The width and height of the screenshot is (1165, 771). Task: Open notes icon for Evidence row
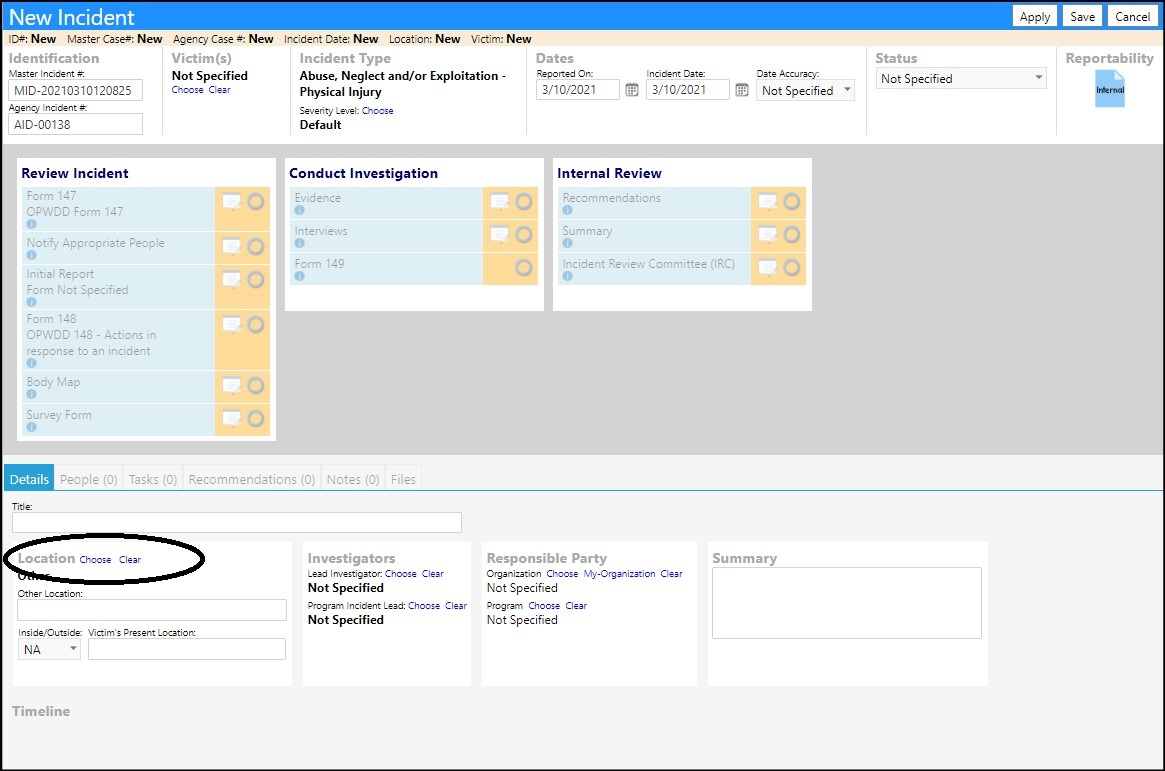click(500, 201)
